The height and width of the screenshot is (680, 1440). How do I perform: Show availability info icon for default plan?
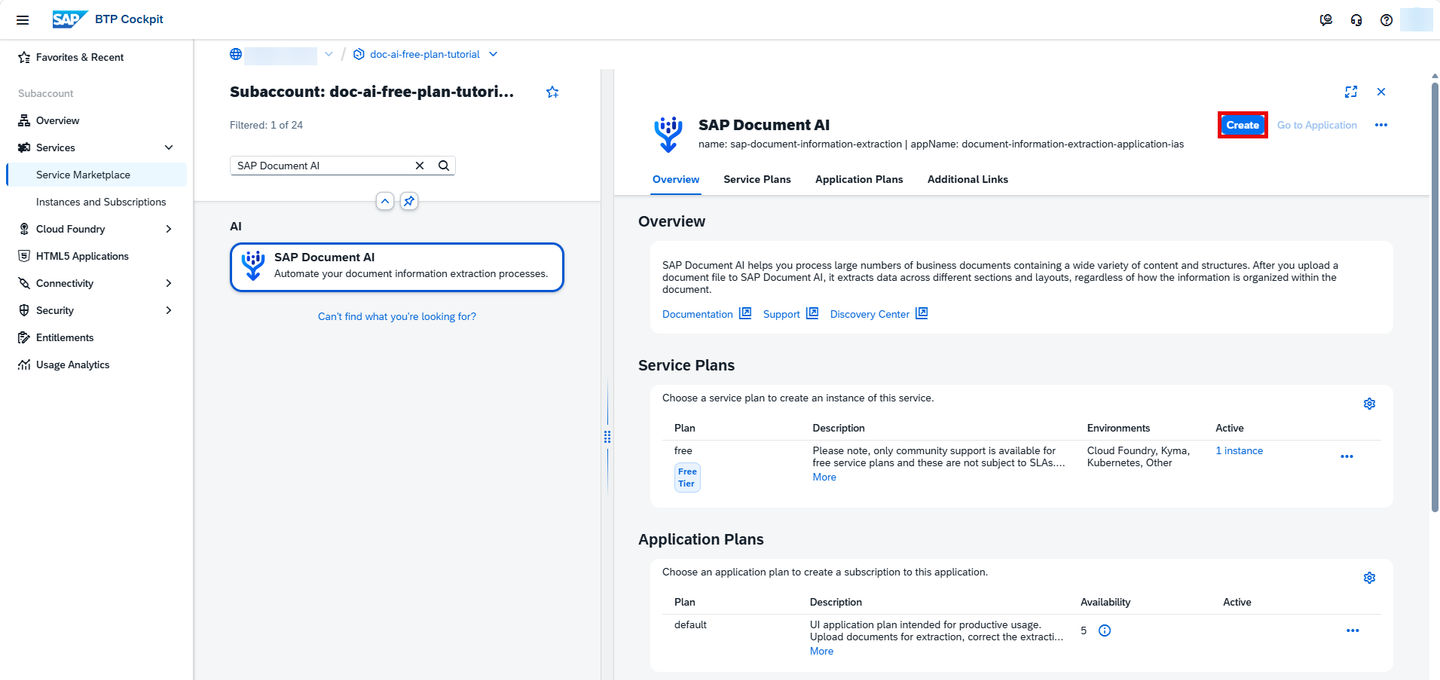pos(1105,631)
